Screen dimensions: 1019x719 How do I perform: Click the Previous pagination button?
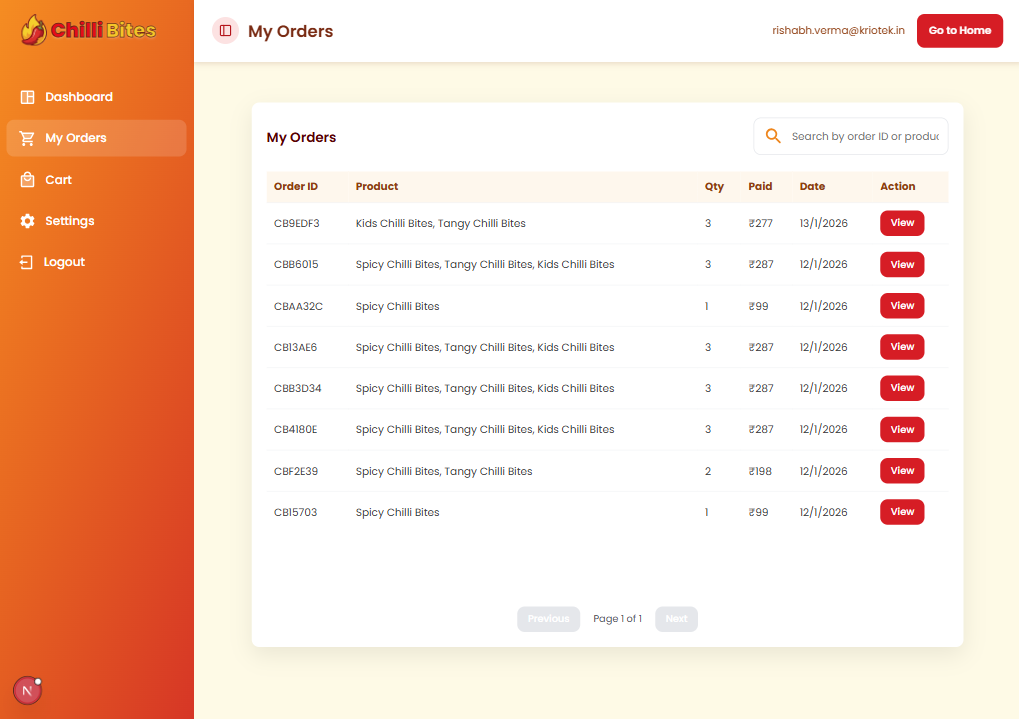(548, 619)
